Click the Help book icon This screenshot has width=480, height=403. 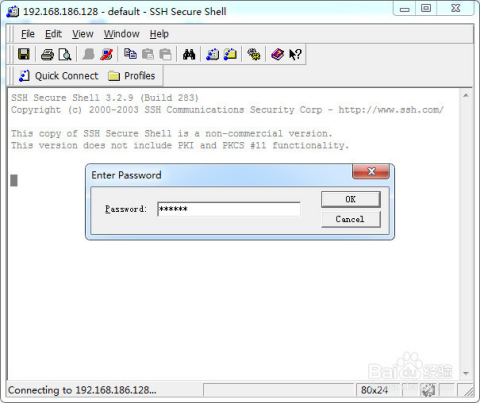point(277,54)
